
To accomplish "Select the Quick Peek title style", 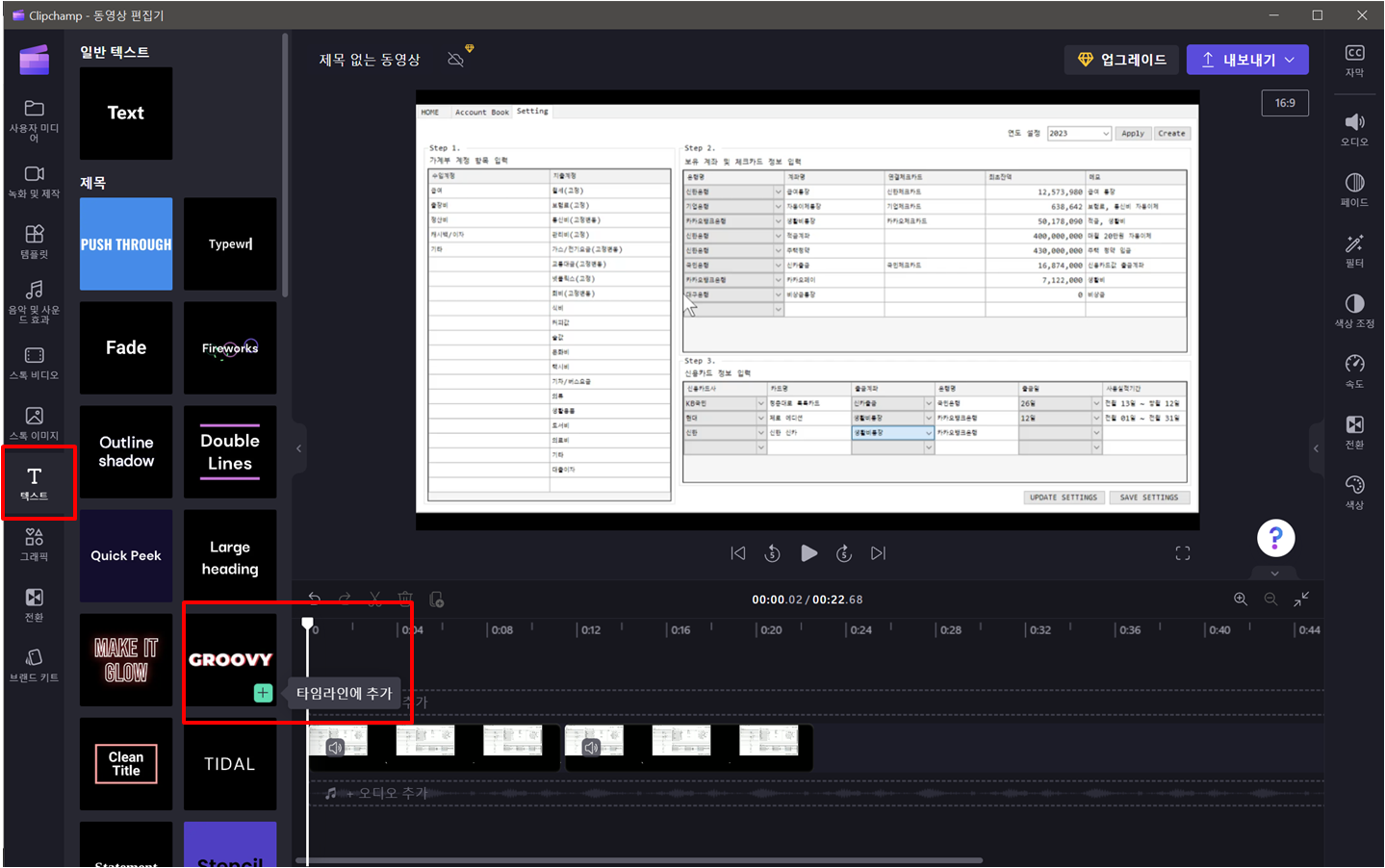I will 126,556.
